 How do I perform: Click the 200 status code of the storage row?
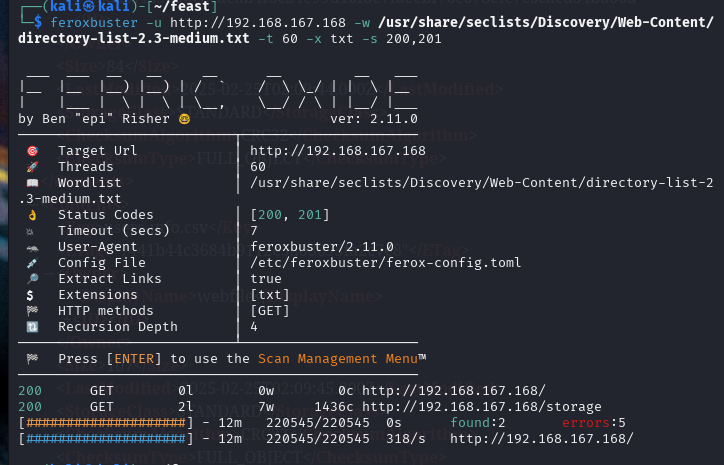[30, 407]
